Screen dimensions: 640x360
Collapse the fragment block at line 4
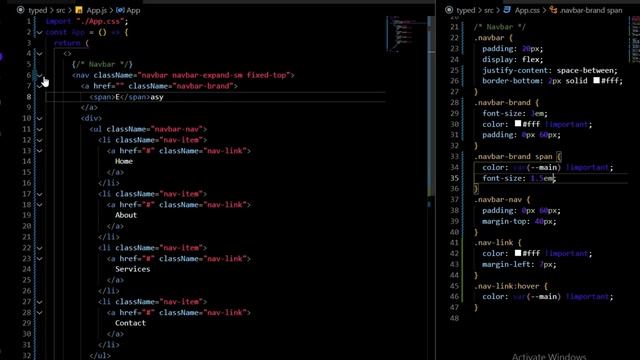40,53
